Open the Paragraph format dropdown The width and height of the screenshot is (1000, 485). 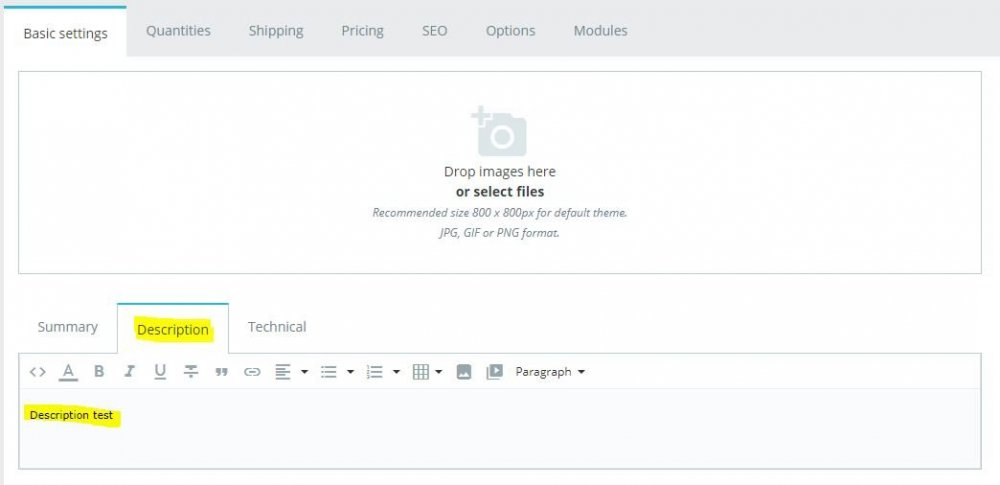tap(550, 371)
